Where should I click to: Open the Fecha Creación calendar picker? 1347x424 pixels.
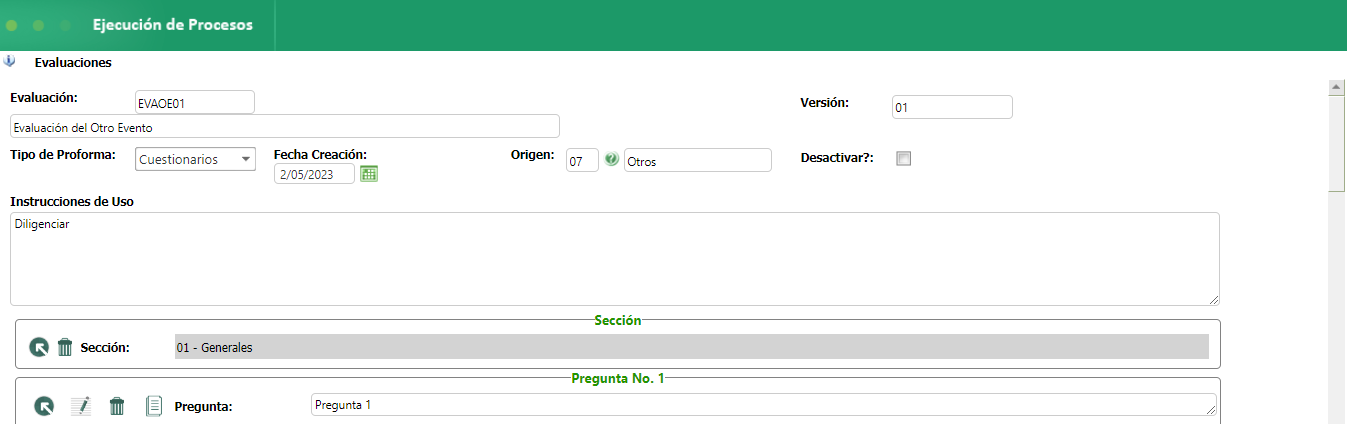pyautogui.click(x=369, y=173)
